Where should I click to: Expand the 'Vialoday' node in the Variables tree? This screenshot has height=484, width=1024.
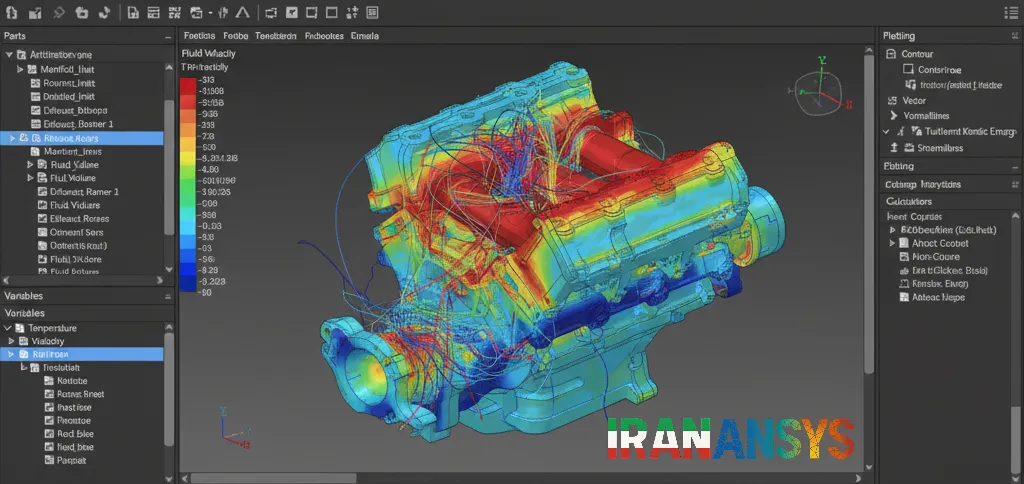(x=11, y=341)
